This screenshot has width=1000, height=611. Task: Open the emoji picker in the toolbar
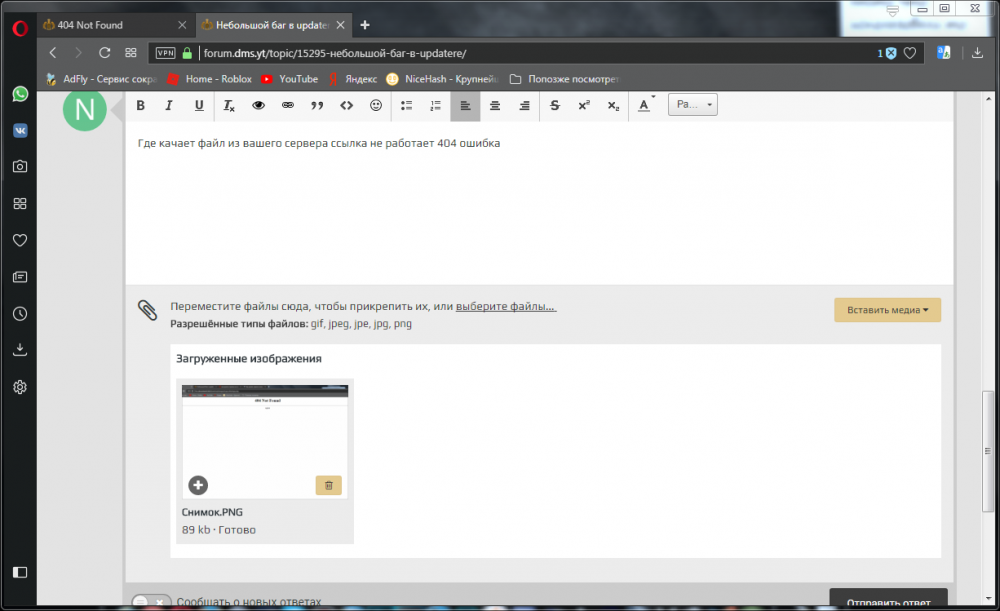(376, 105)
